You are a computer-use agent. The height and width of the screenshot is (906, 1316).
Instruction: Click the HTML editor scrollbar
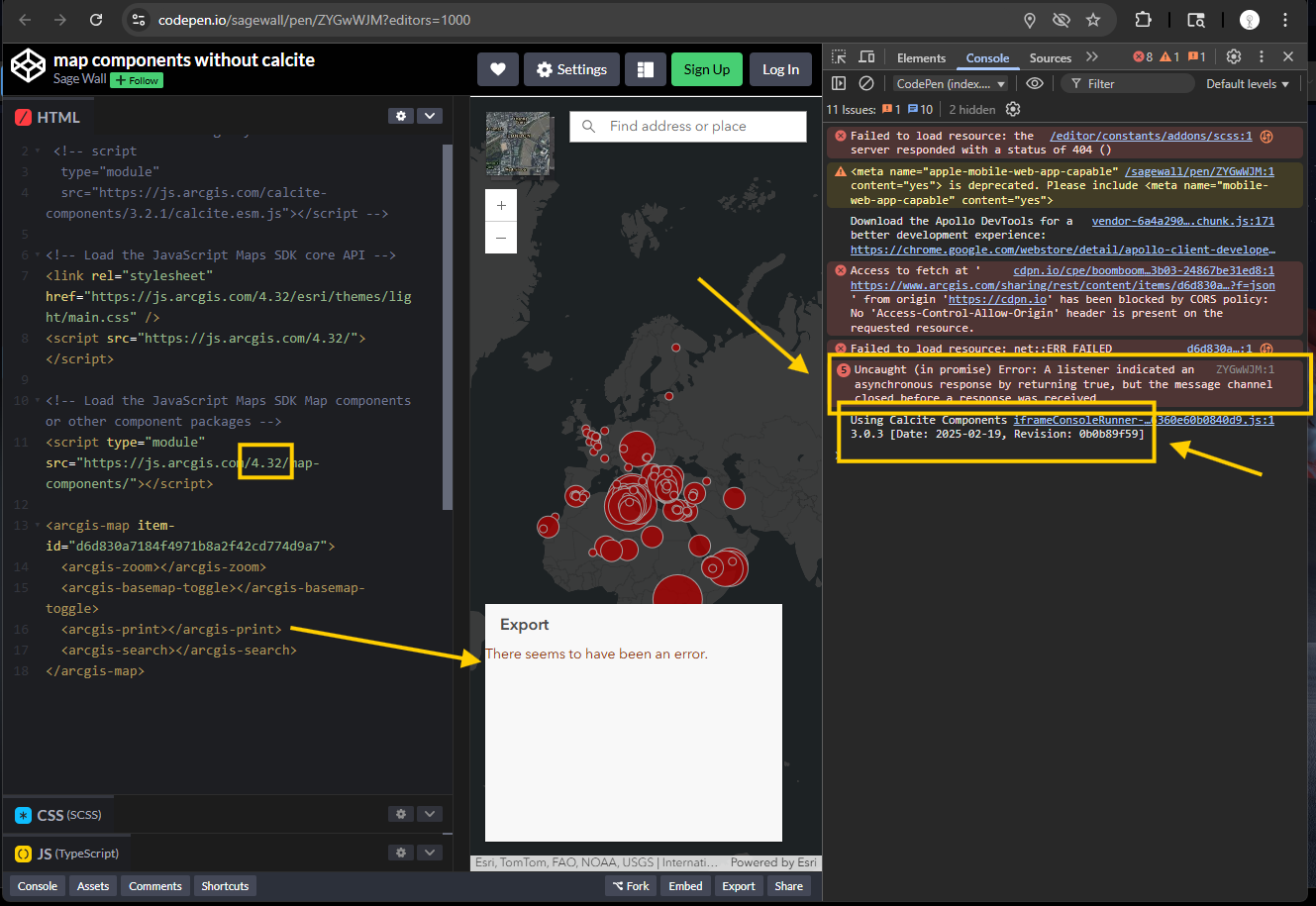point(447,325)
